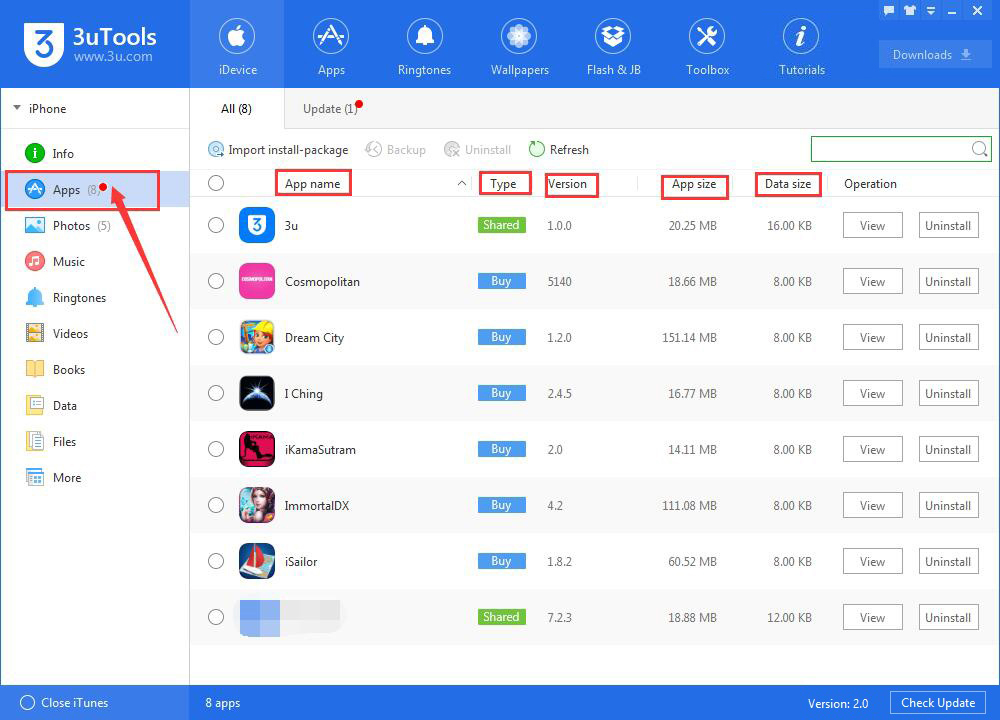Image resolution: width=1000 pixels, height=720 pixels.
Task: Select the iSailor row radio button
Action: pos(216,561)
